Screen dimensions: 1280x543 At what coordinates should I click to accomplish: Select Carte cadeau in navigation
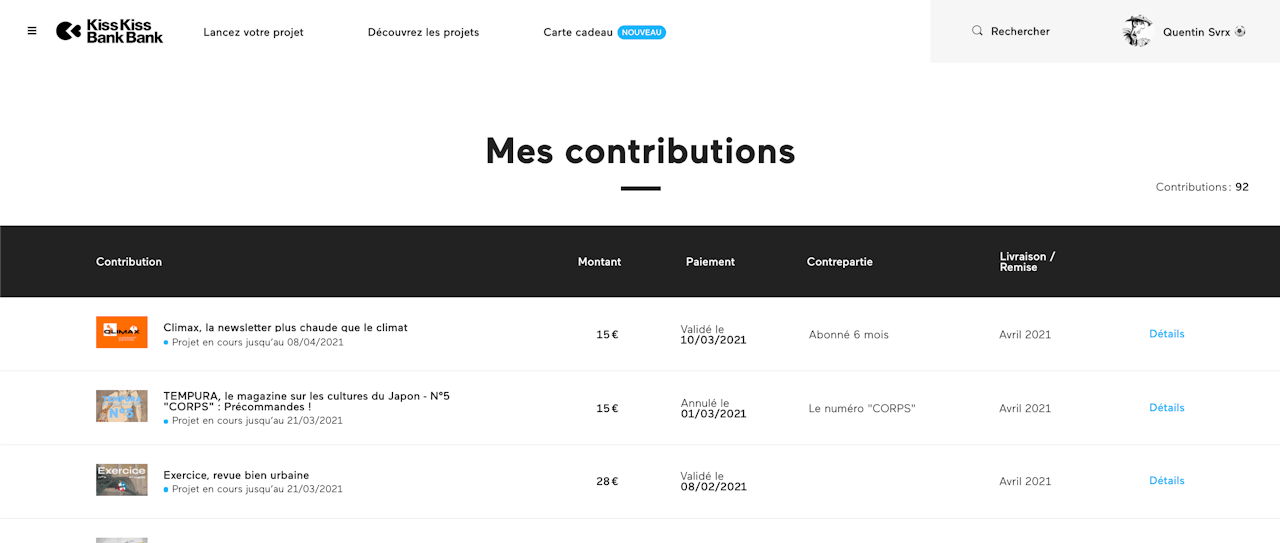pyautogui.click(x=578, y=32)
